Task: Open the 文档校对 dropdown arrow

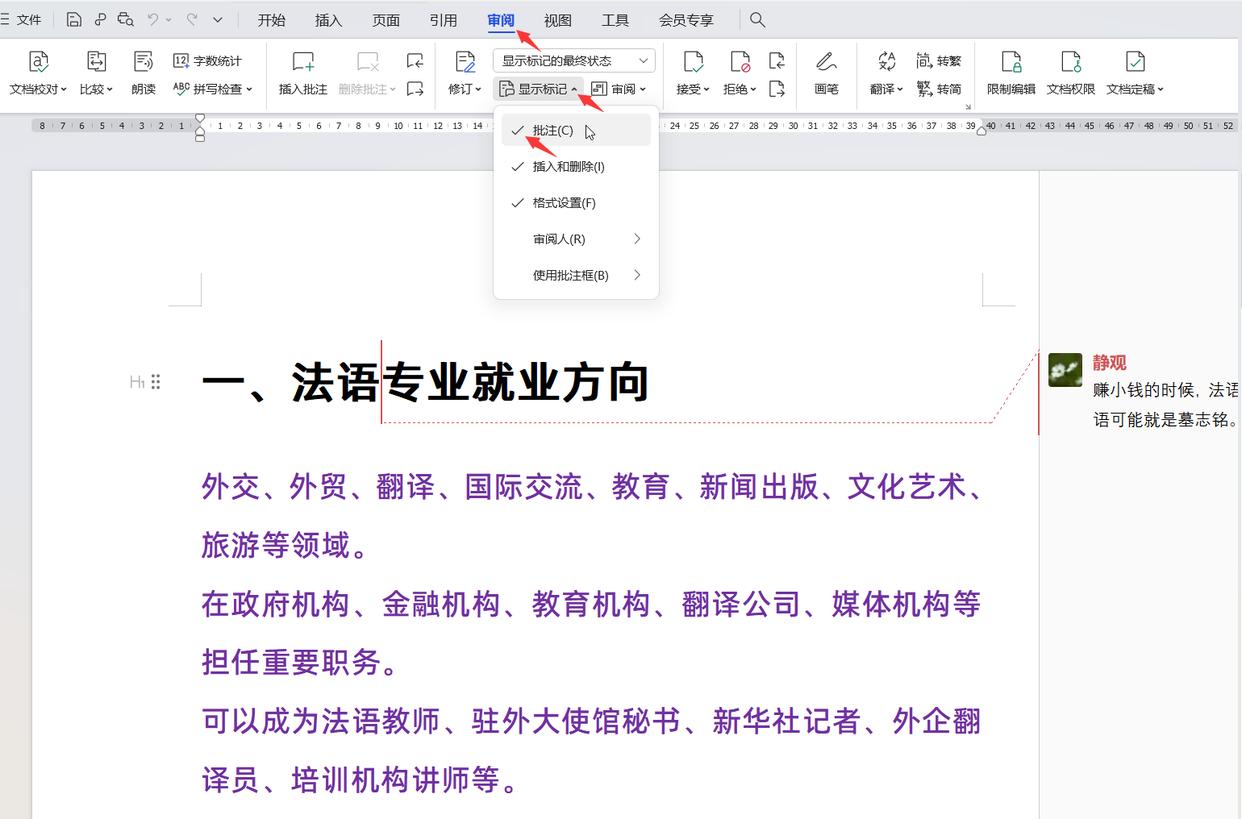Action: 64,90
